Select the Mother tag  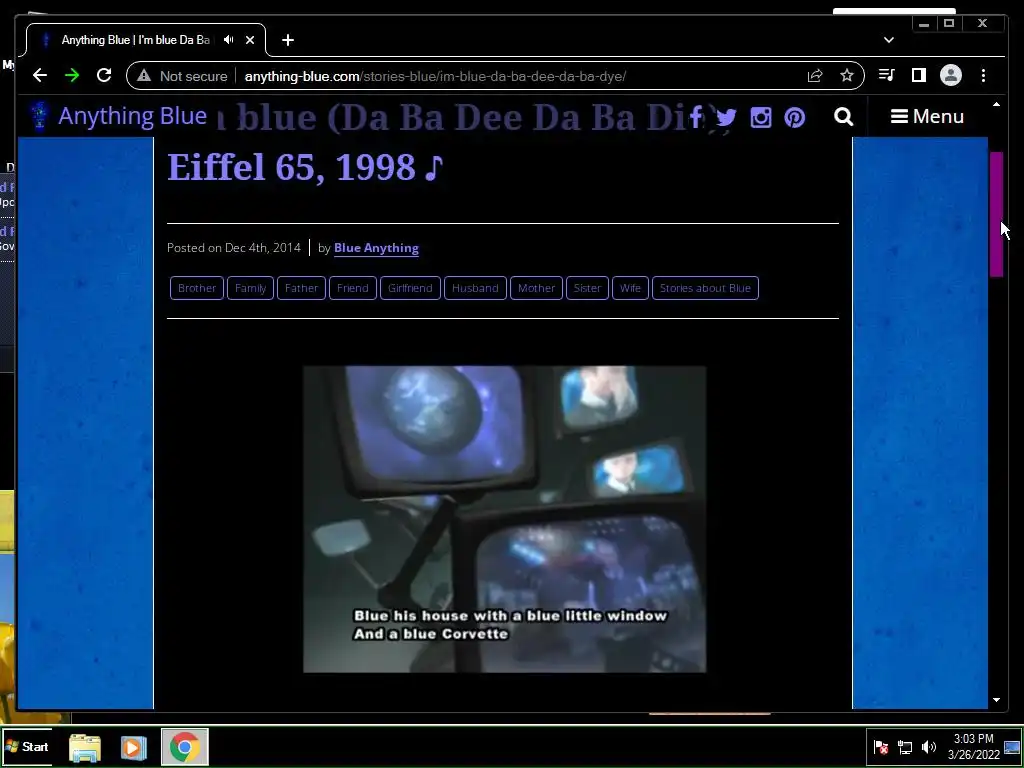[x=536, y=288]
